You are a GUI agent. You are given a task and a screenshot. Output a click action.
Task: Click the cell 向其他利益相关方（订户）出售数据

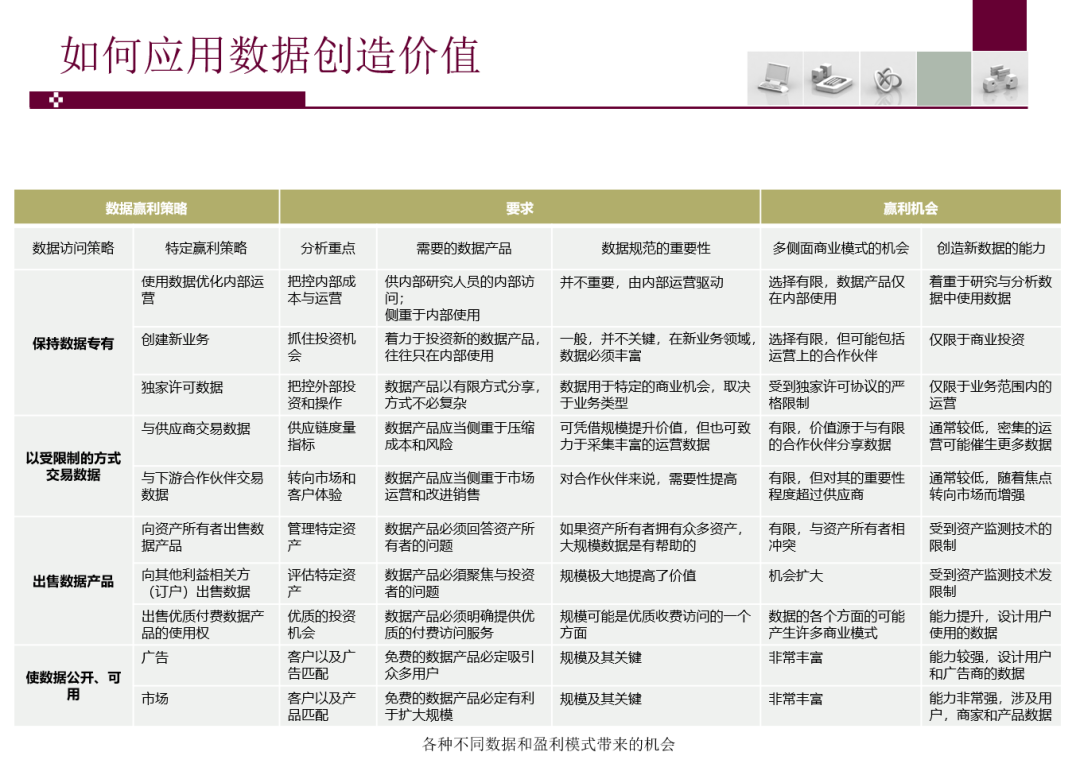(206, 583)
